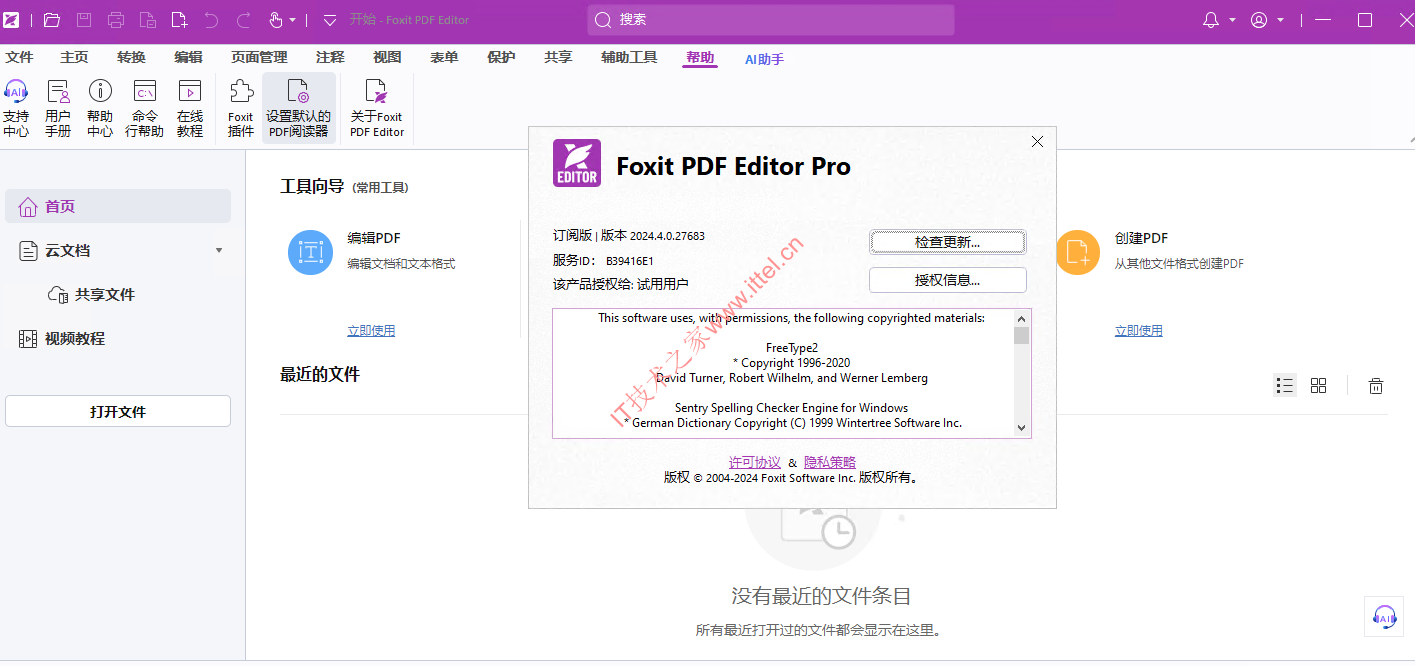Open the 许可协议 link
Screen dimensions: 1415x666
(x=755, y=462)
